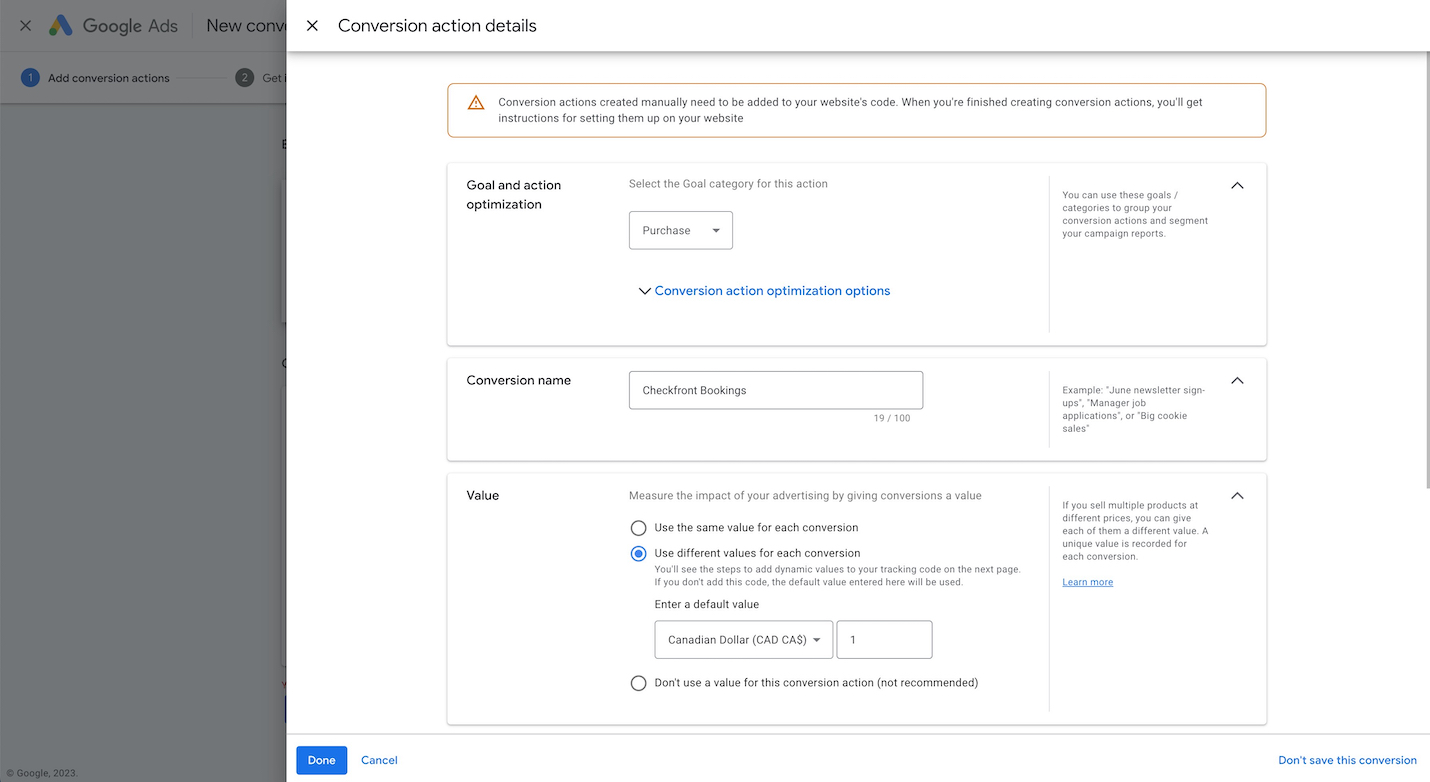The image size is (1430, 782).
Task: Click the Google Ads logo
Action: pyautogui.click(x=114, y=26)
